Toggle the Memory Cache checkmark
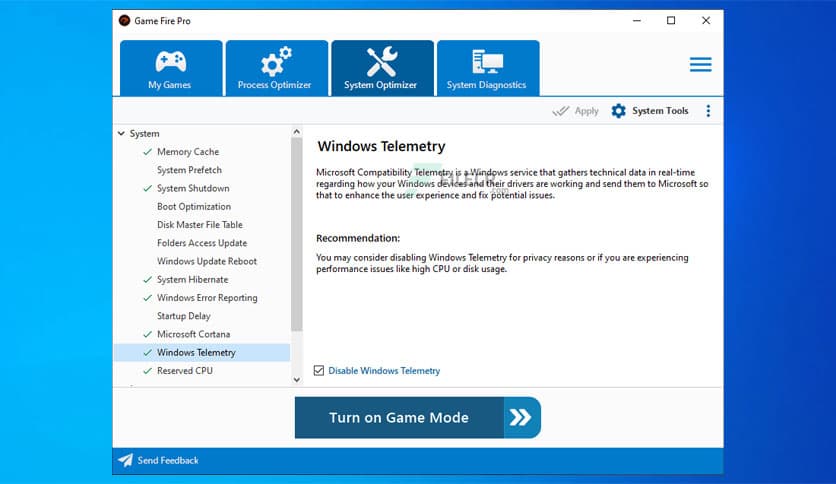Image resolution: width=836 pixels, height=484 pixels. click(147, 152)
